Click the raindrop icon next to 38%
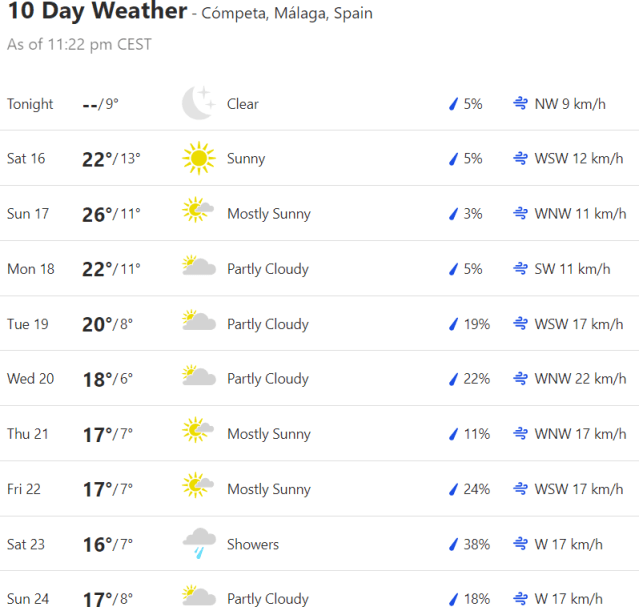This screenshot has height=615, width=639. (x=453, y=544)
